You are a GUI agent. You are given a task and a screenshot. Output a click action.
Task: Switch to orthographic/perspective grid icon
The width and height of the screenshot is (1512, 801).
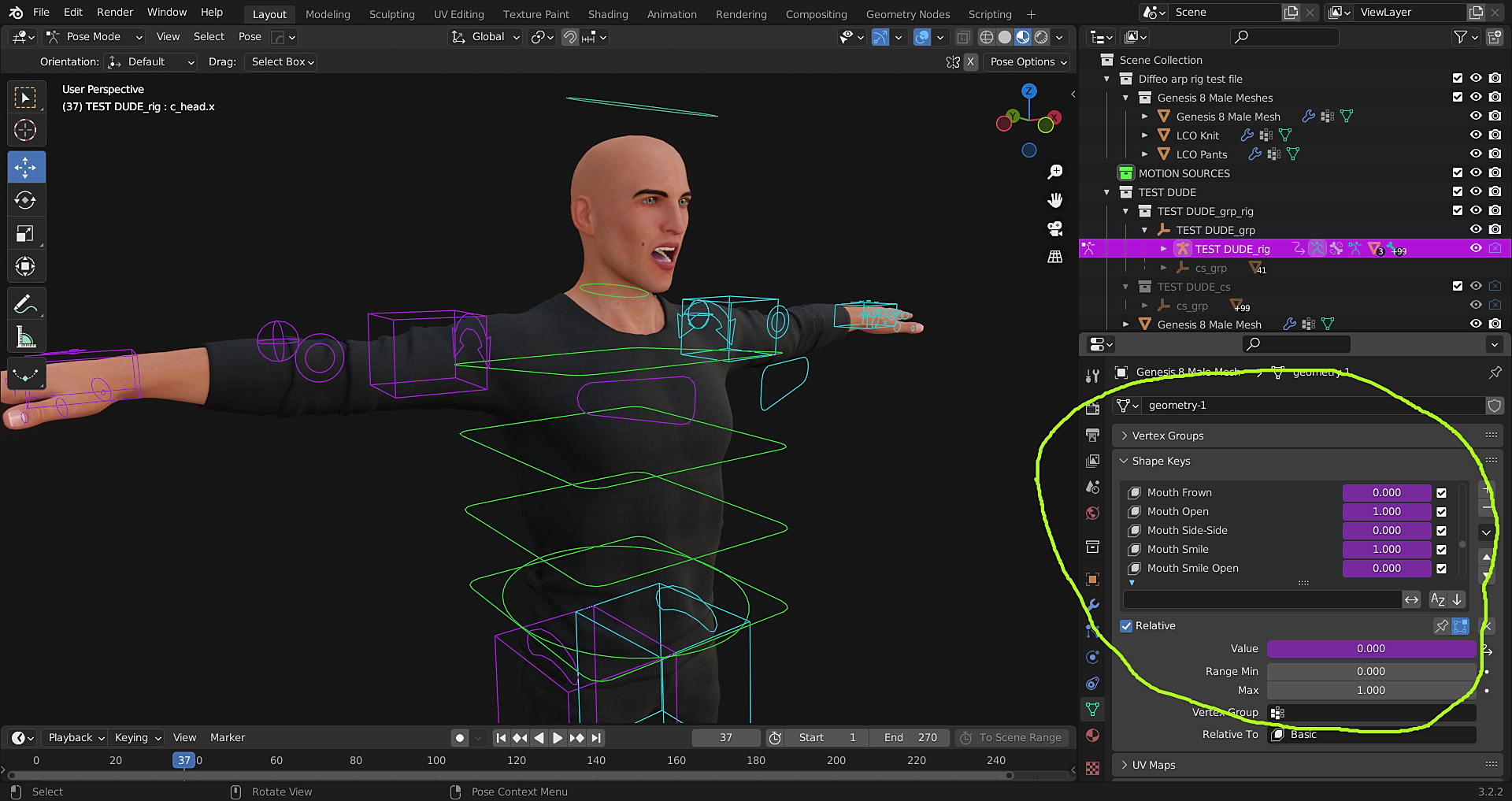click(1055, 257)
